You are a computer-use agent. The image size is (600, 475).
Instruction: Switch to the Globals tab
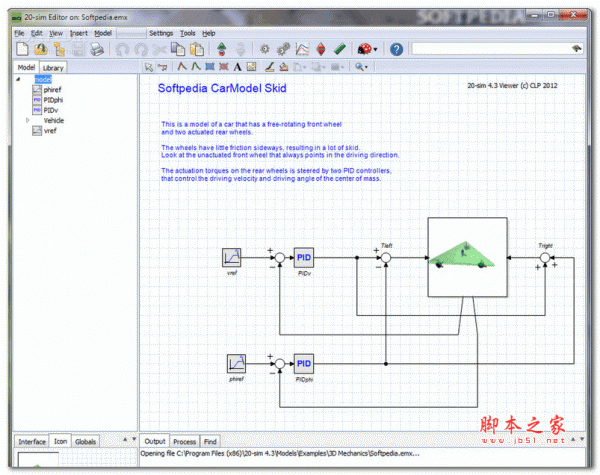point(85,441)
